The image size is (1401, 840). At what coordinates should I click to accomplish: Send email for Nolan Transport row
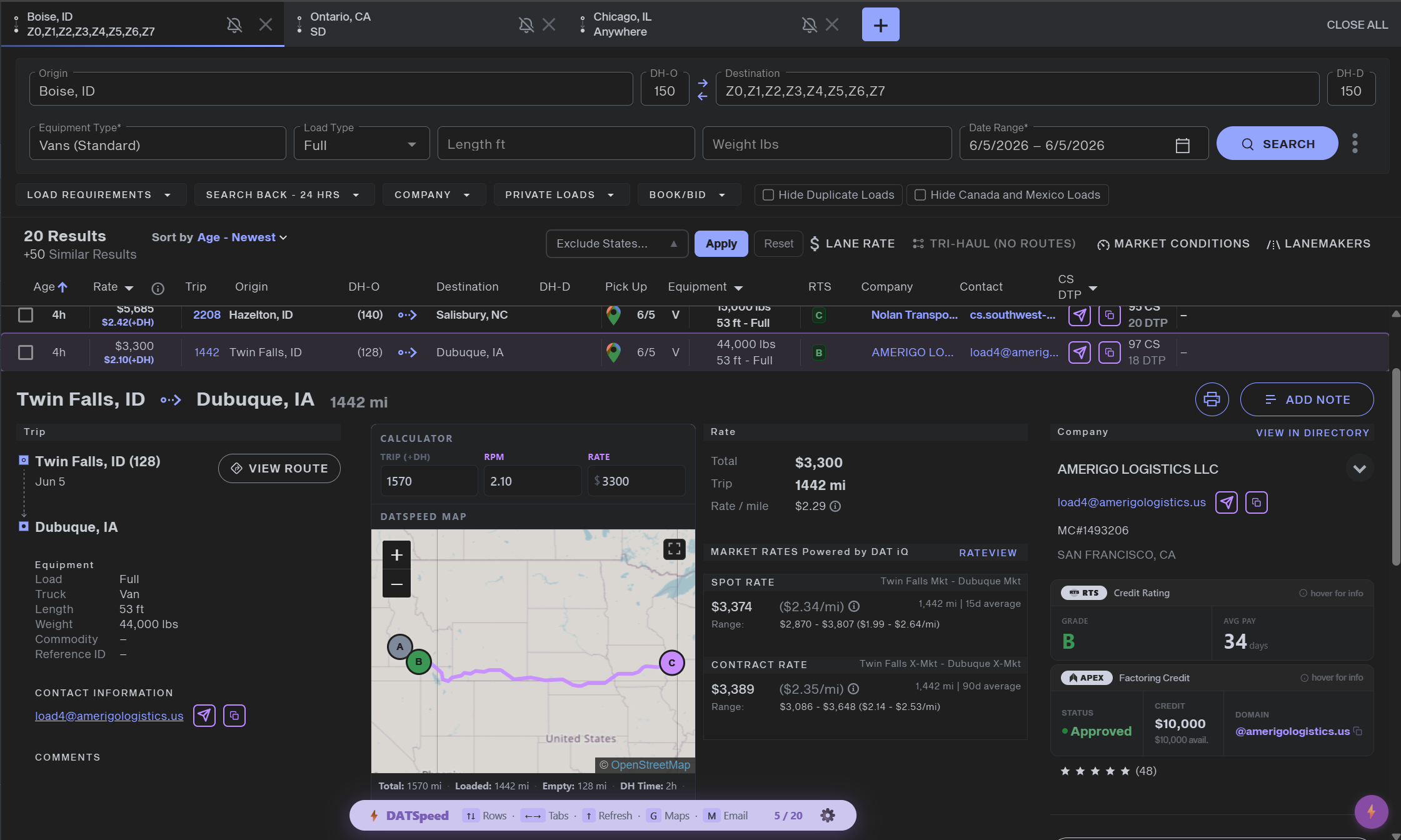(x=1080, y=315)
